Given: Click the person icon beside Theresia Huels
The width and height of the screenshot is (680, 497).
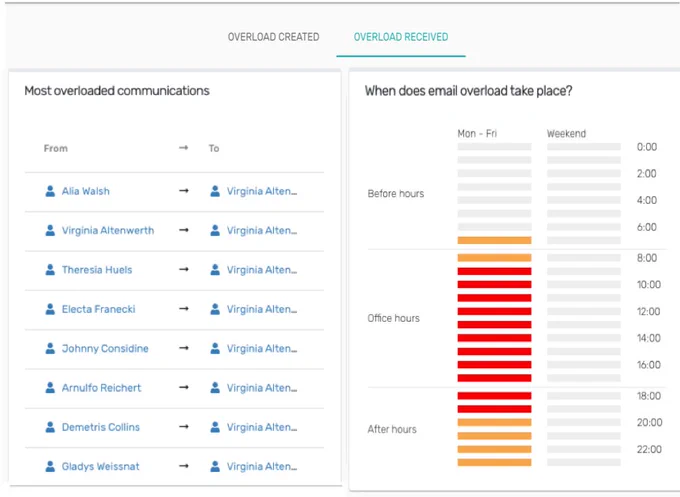Looking at the screenshot, I should coord(50,270).
